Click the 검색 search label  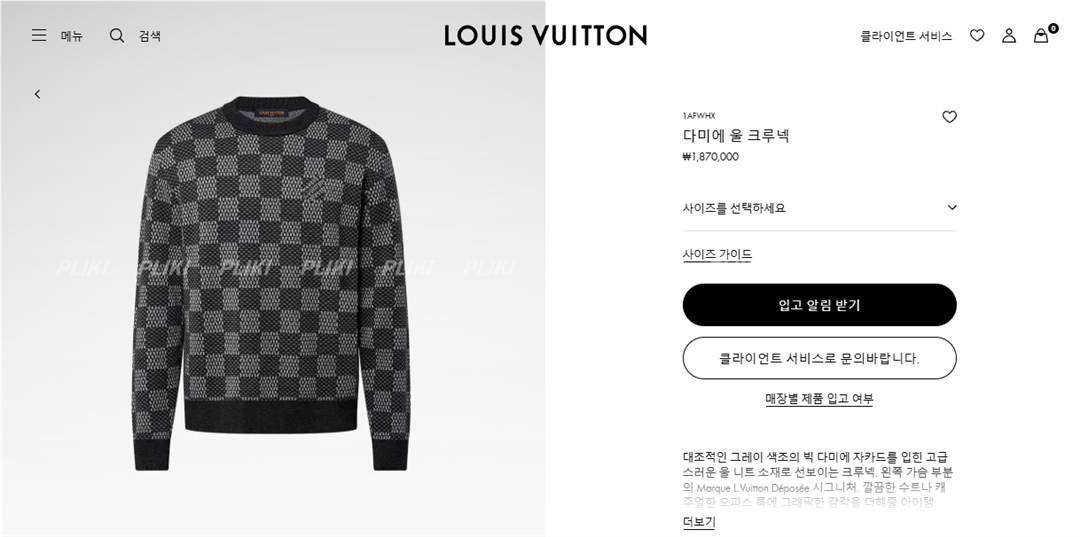[x=149, y=36]
